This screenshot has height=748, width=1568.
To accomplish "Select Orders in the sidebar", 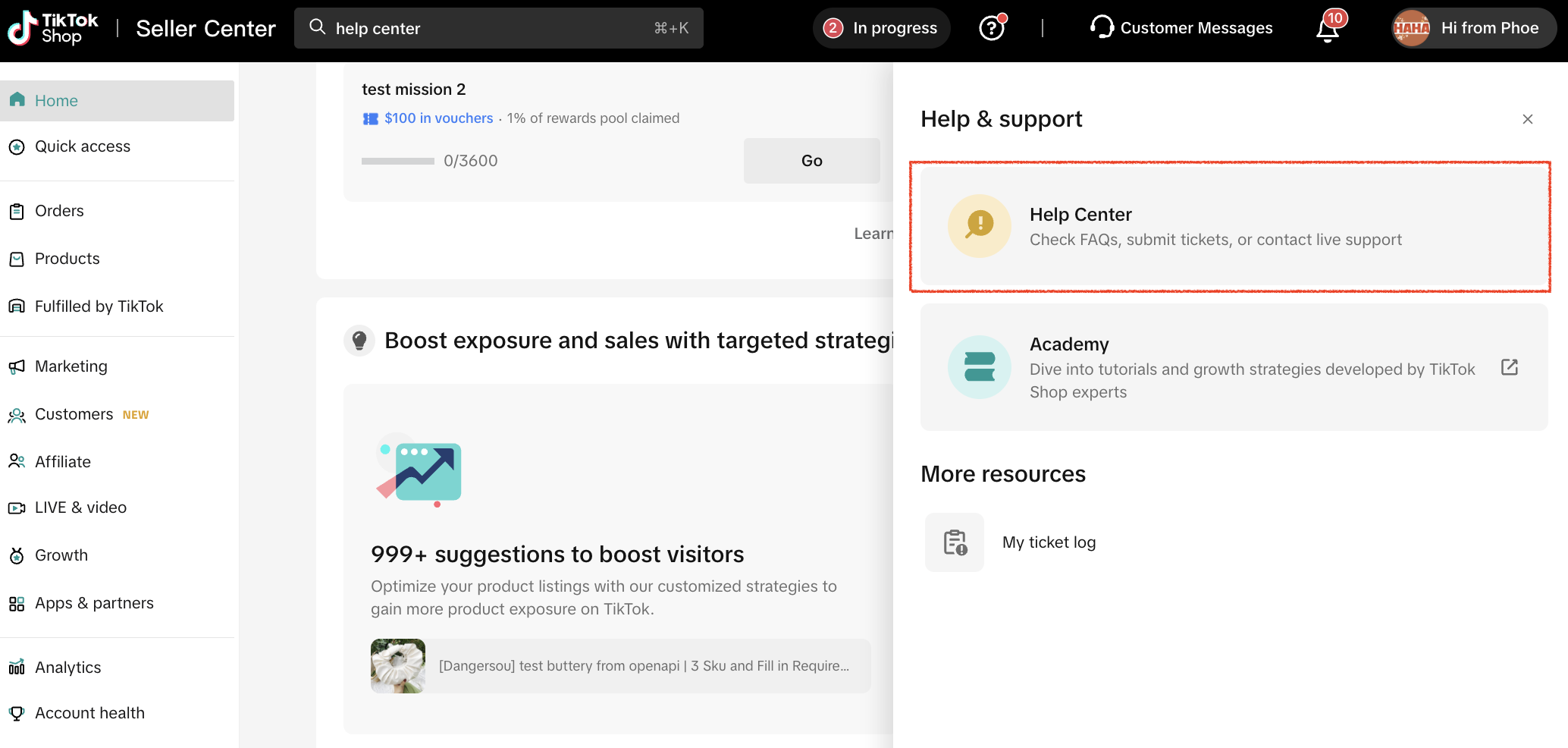I will pos(59,211).
